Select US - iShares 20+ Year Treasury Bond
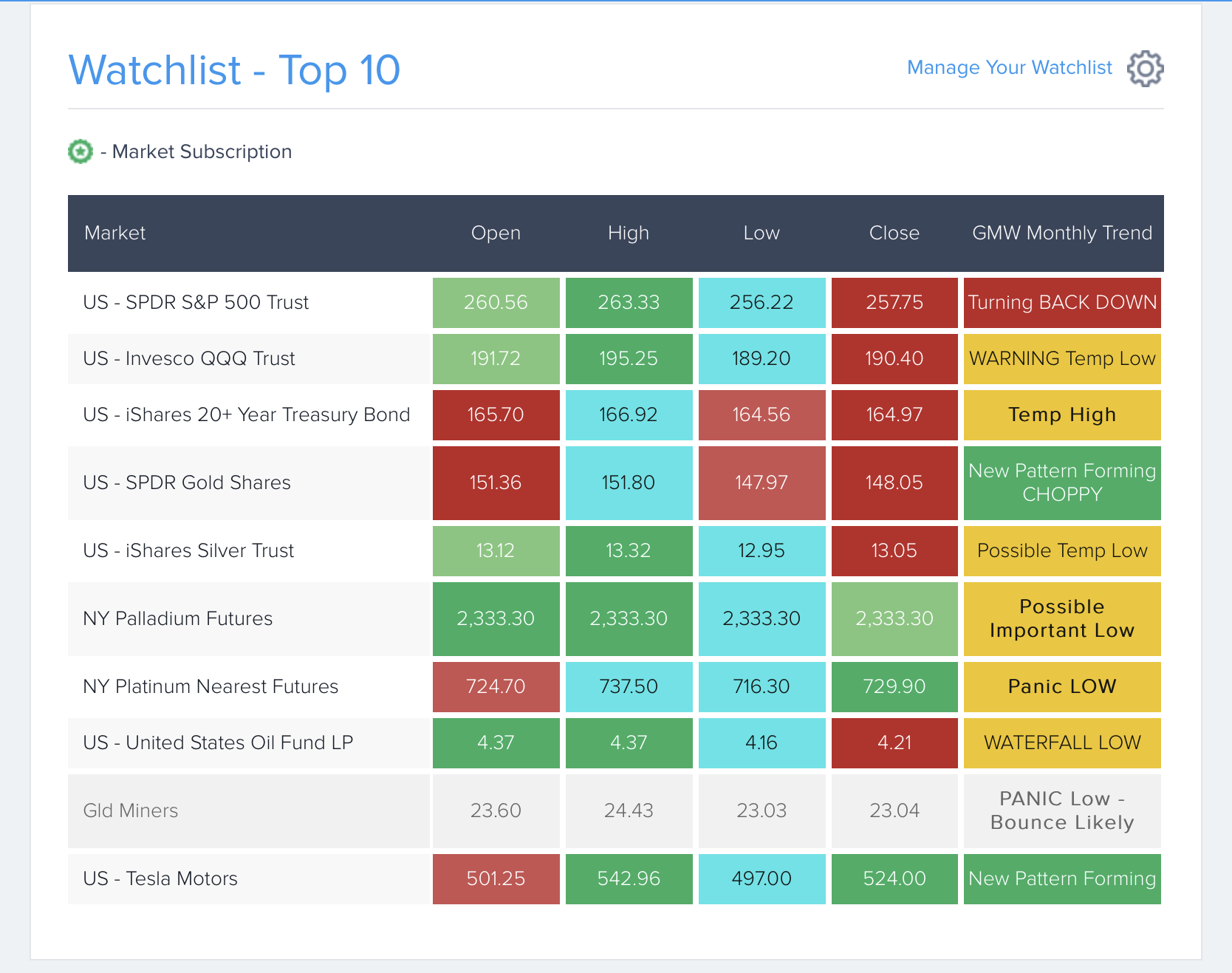This screenshot has width=1232, height=973. (x=247, y=414)
